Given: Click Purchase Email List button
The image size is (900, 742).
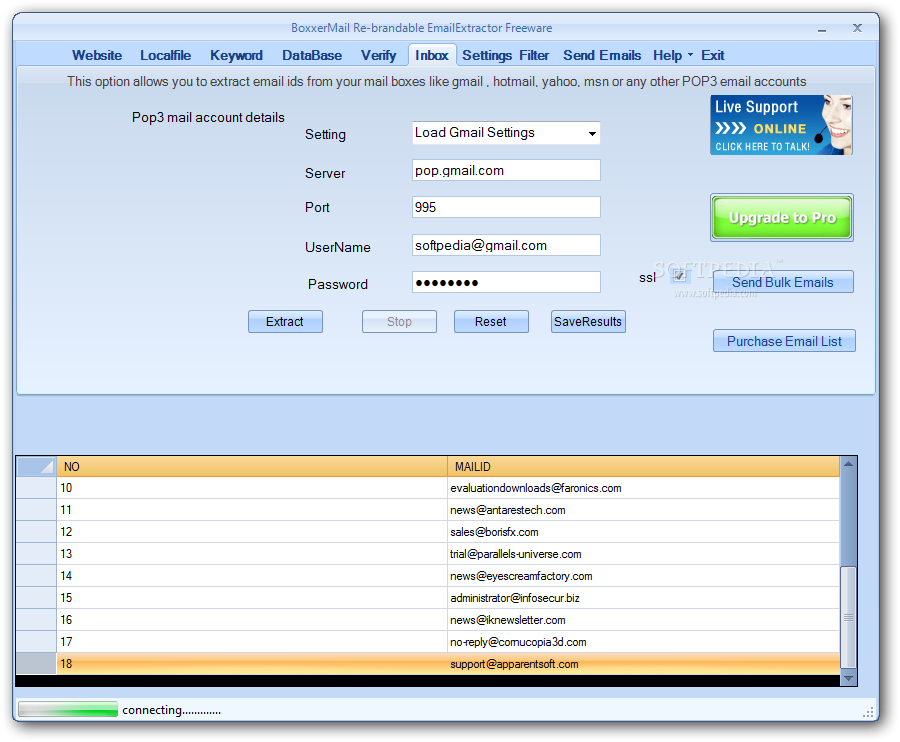Looking at the screenshot, I should point(784,341).
